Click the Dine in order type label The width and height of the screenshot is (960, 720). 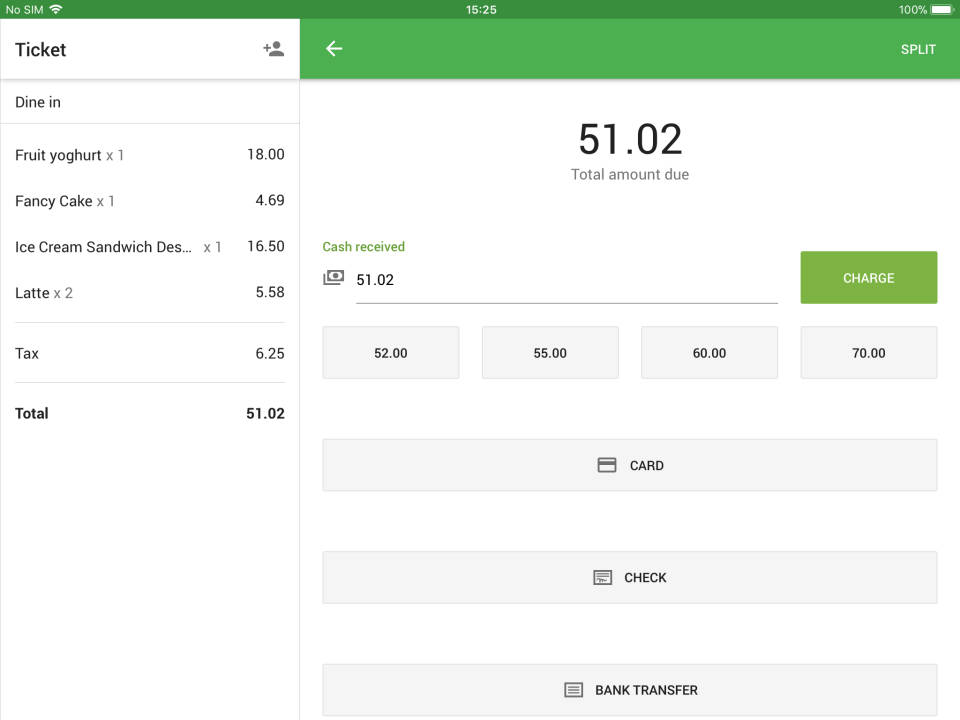37,101
